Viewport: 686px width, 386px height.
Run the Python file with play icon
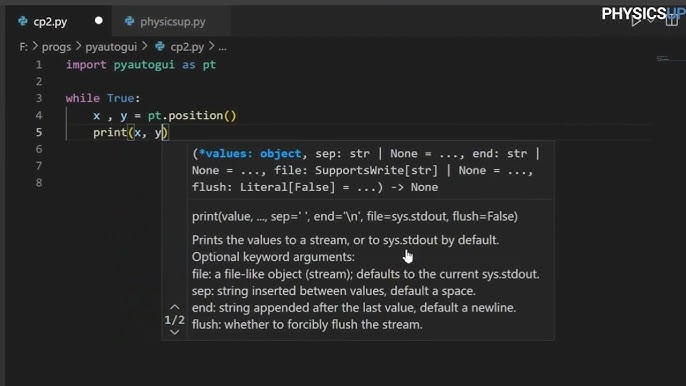[x=636, y=21]
